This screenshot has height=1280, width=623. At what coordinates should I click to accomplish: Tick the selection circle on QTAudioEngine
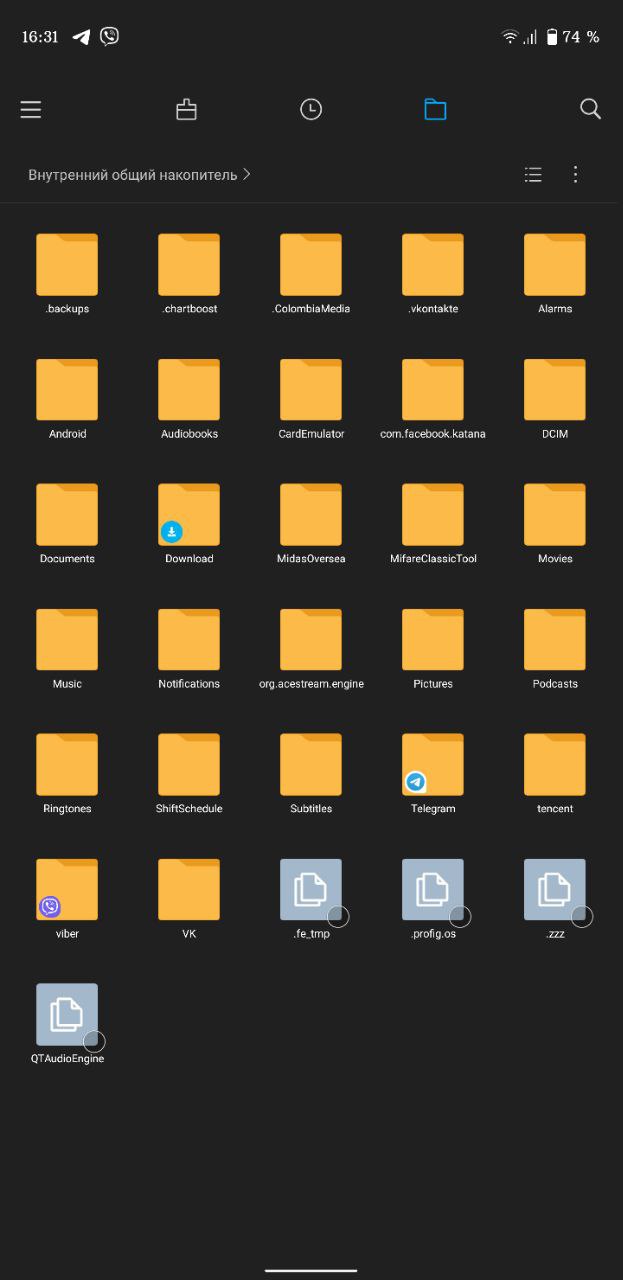pos(94,1041)
